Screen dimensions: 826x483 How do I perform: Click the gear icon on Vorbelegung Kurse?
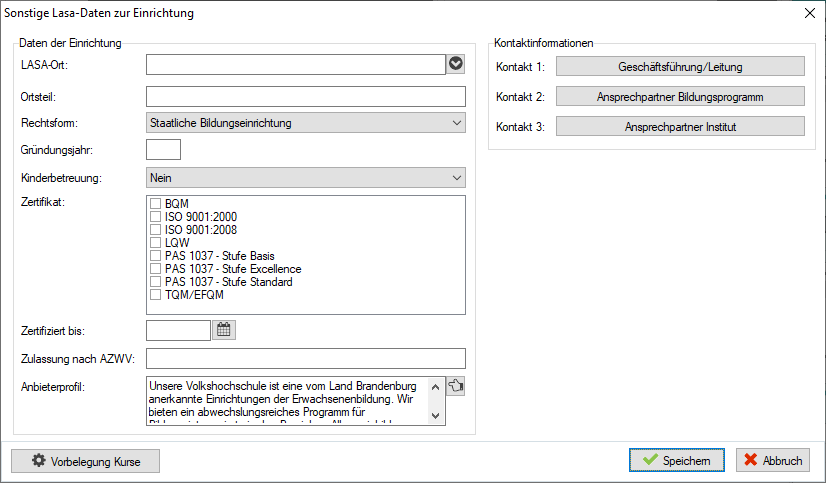click(38, 460)
